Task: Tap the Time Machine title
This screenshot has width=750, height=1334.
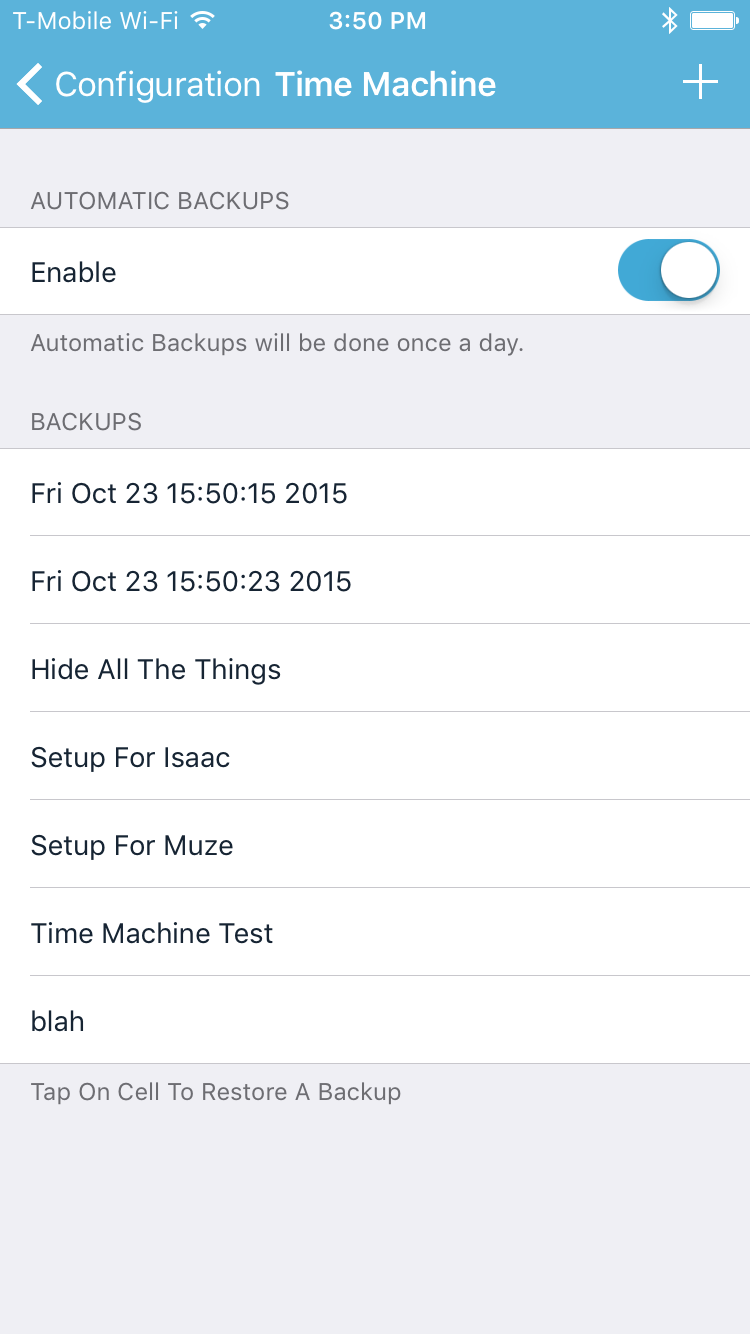Action: pyautogui.click(x=385, y=84)
